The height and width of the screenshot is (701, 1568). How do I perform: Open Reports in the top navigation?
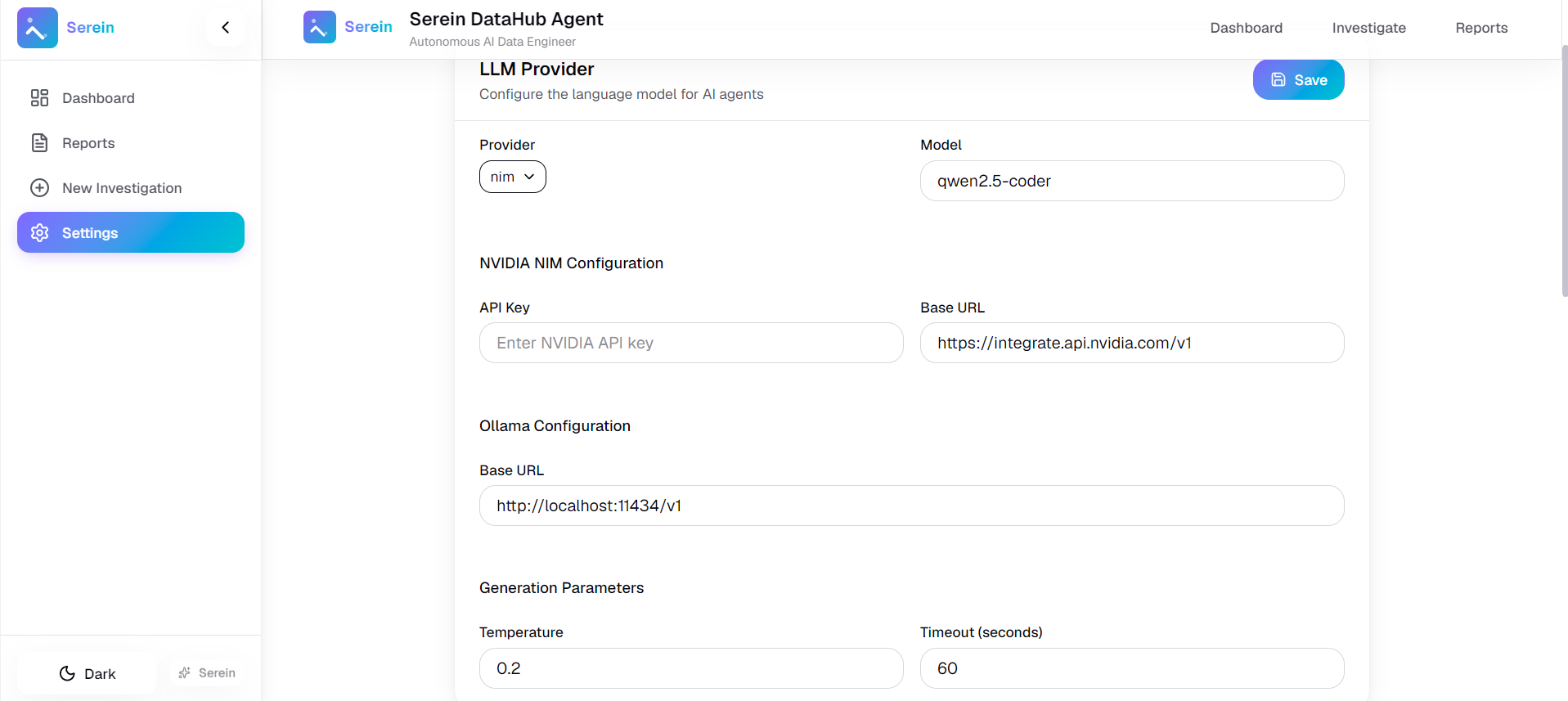[1481, 28]
